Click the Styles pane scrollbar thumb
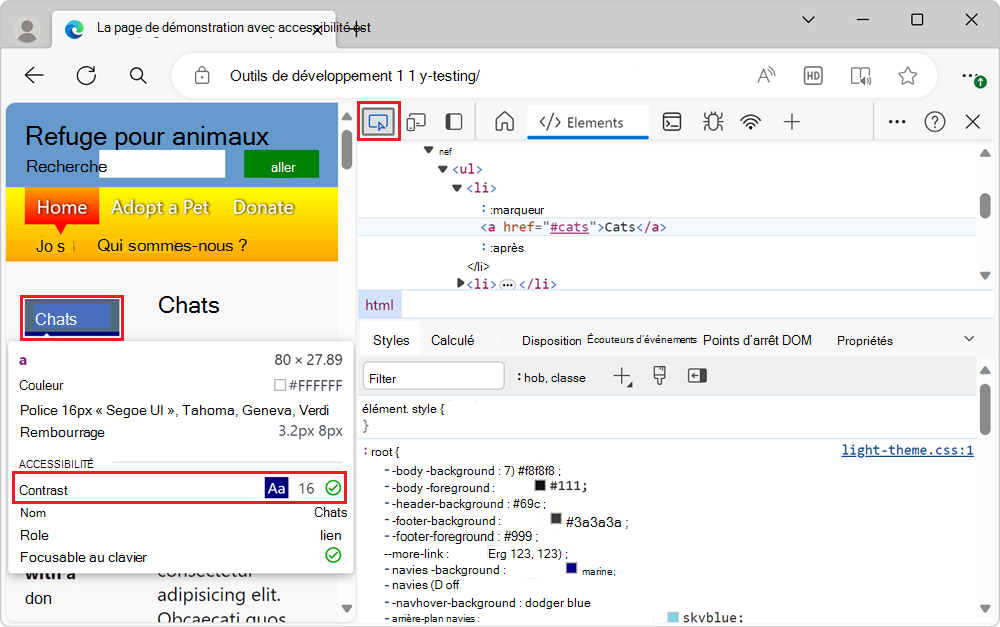The image size is (1000, 627). click(985, 410)
